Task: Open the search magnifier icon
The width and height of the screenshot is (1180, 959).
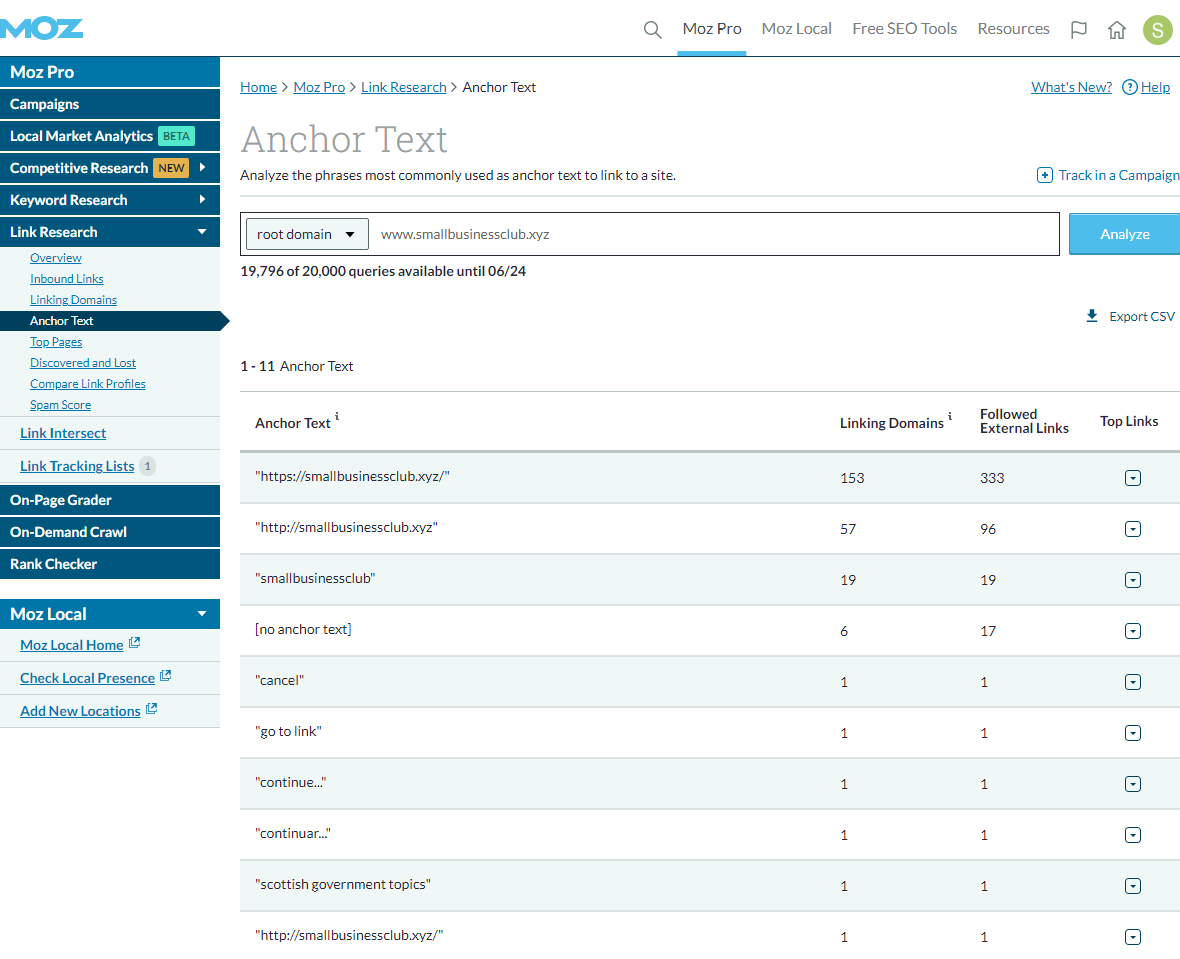Action: (652, 29)
